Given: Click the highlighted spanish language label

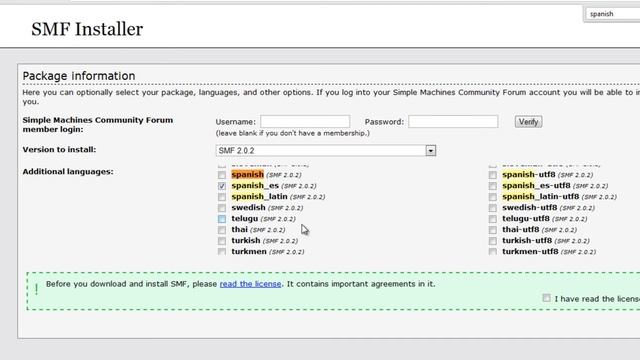Looking at the screenshot, I should pyautogui.click(x=247, y=175).
